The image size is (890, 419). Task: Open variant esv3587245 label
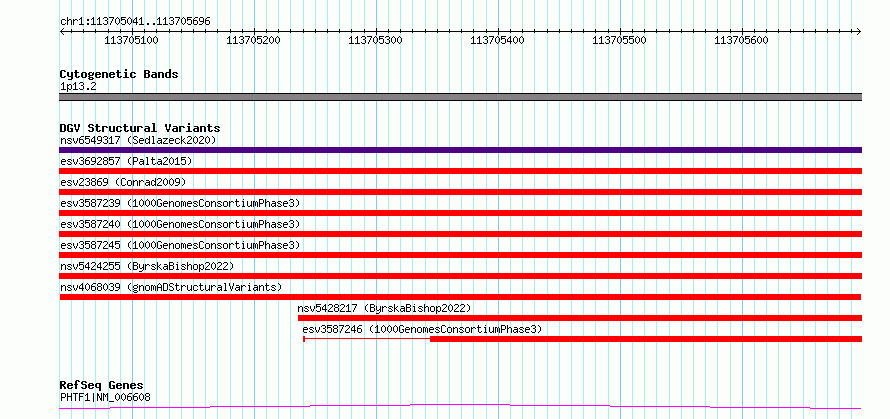tap(180, 245)
